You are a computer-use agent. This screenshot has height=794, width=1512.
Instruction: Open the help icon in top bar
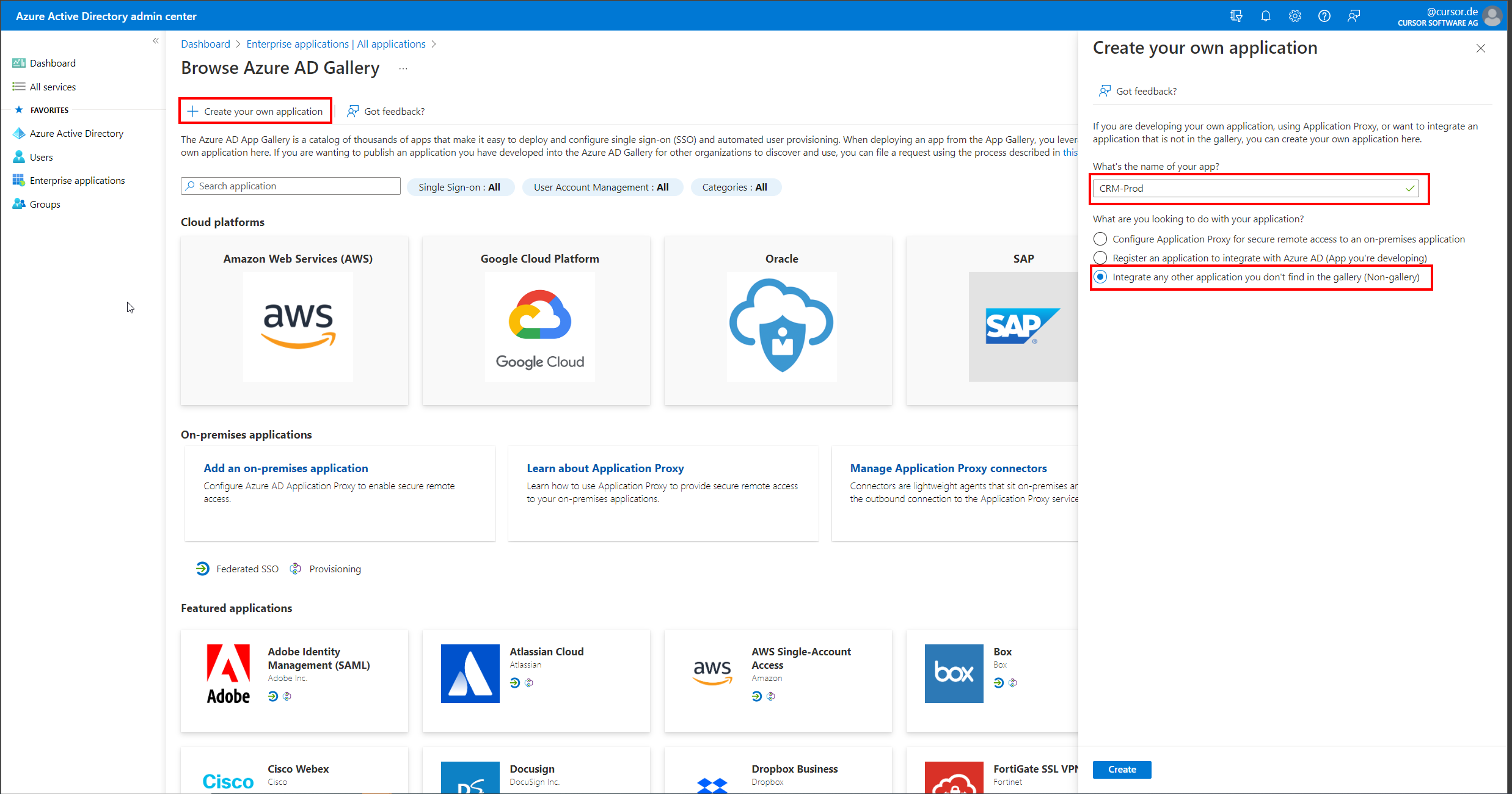point(1324,16)
